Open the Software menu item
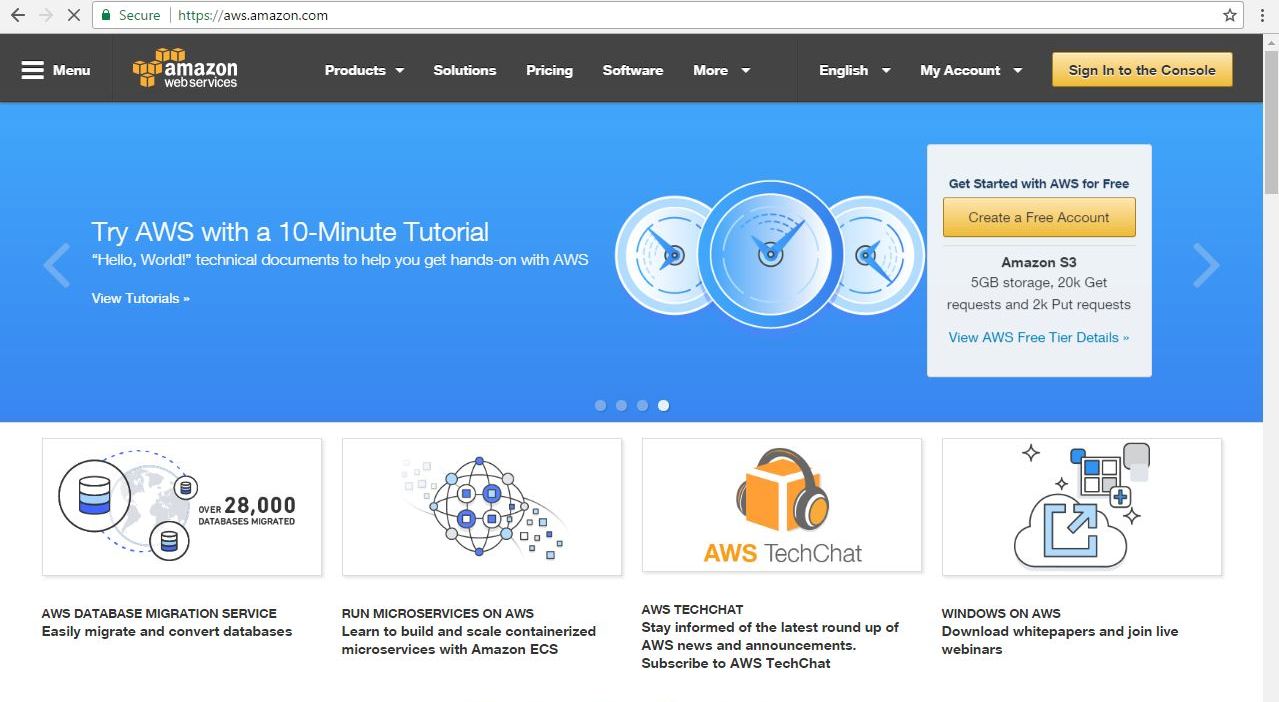 [633, 70]
